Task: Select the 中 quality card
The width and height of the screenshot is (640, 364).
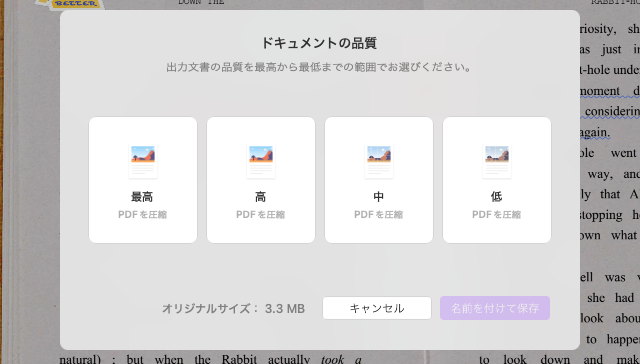Action: click(x=379, y=180)
